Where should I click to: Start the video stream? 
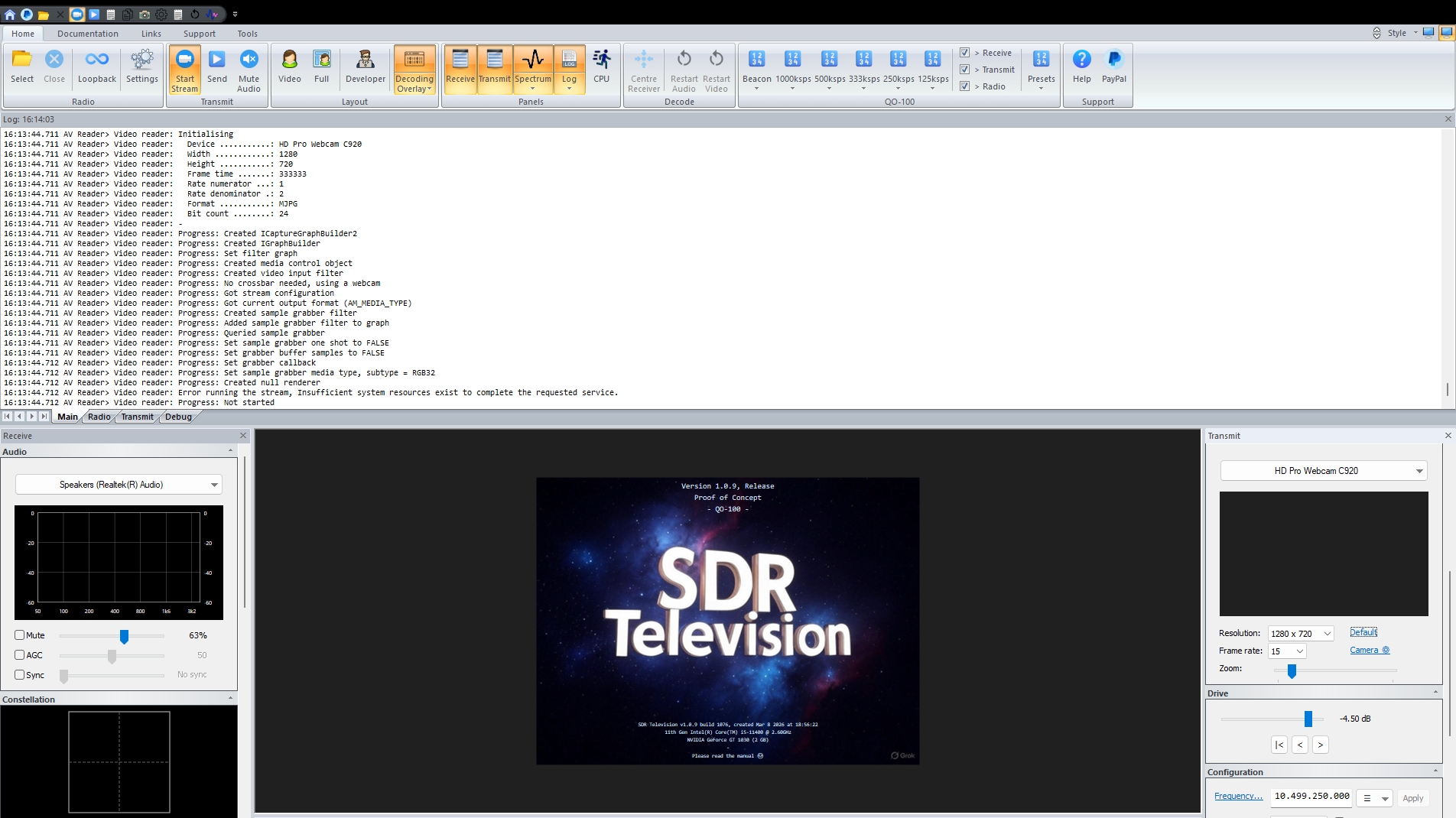pos(184,70)
